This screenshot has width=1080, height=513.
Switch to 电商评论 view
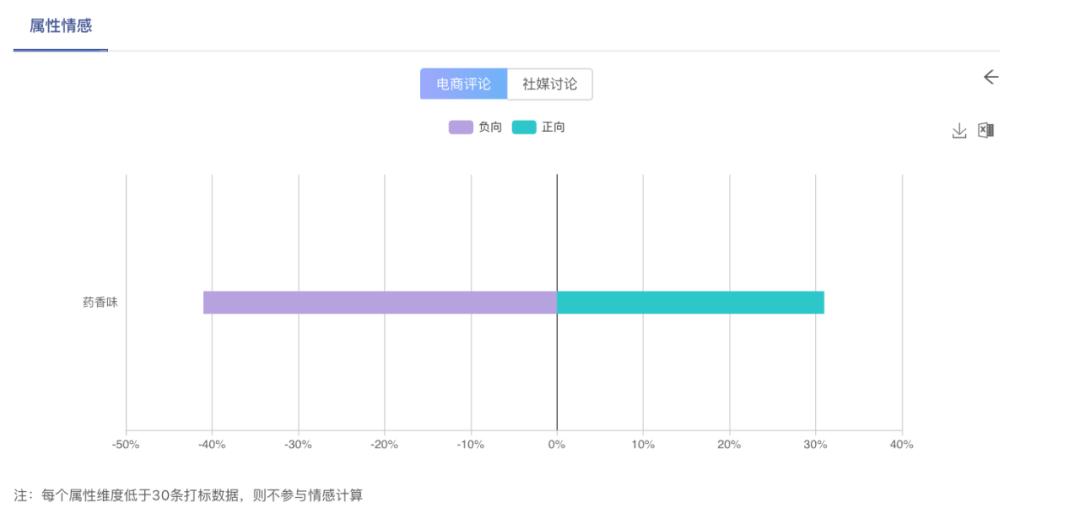(x=463, y=84)
